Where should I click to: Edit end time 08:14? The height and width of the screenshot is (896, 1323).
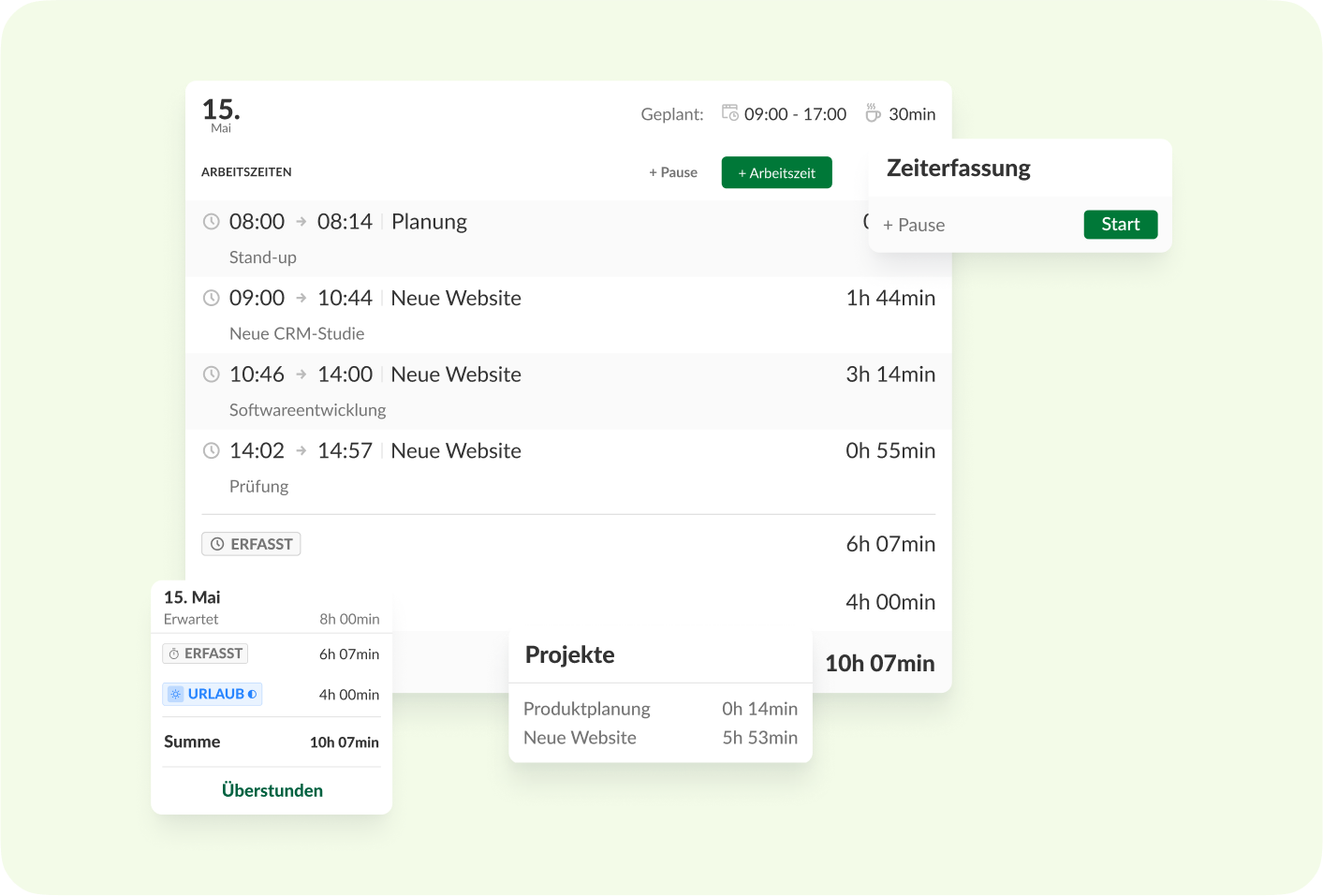[345, 222]
